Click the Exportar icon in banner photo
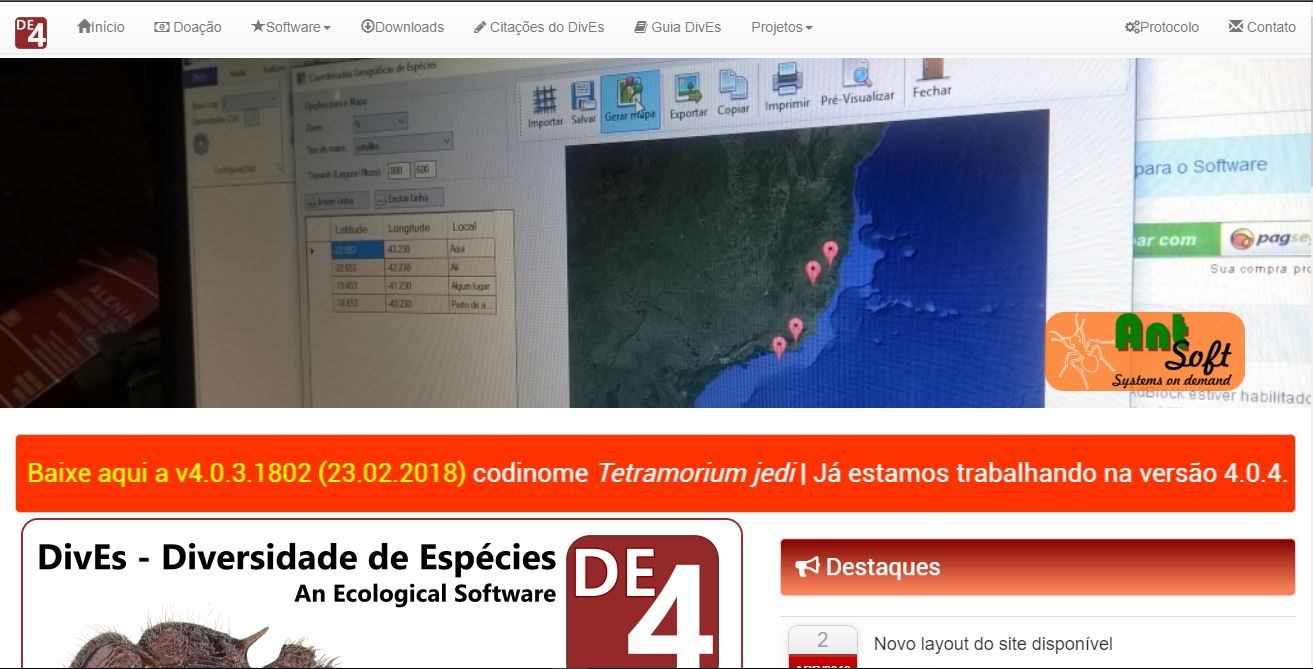This screenshot has width=1313, height=669. coord(688,97)
